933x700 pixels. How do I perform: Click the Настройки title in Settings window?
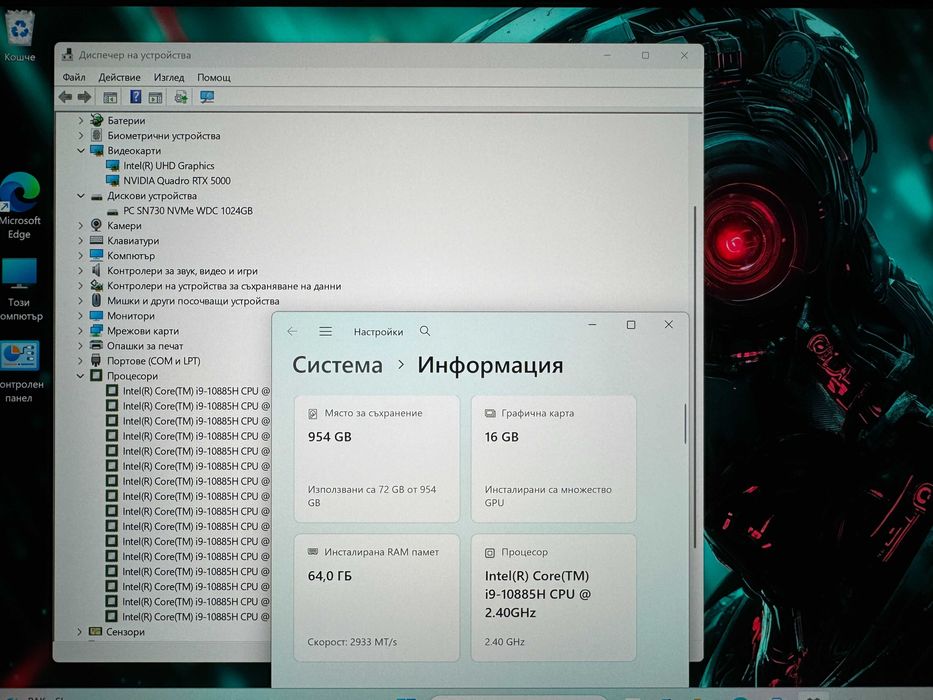378,332
